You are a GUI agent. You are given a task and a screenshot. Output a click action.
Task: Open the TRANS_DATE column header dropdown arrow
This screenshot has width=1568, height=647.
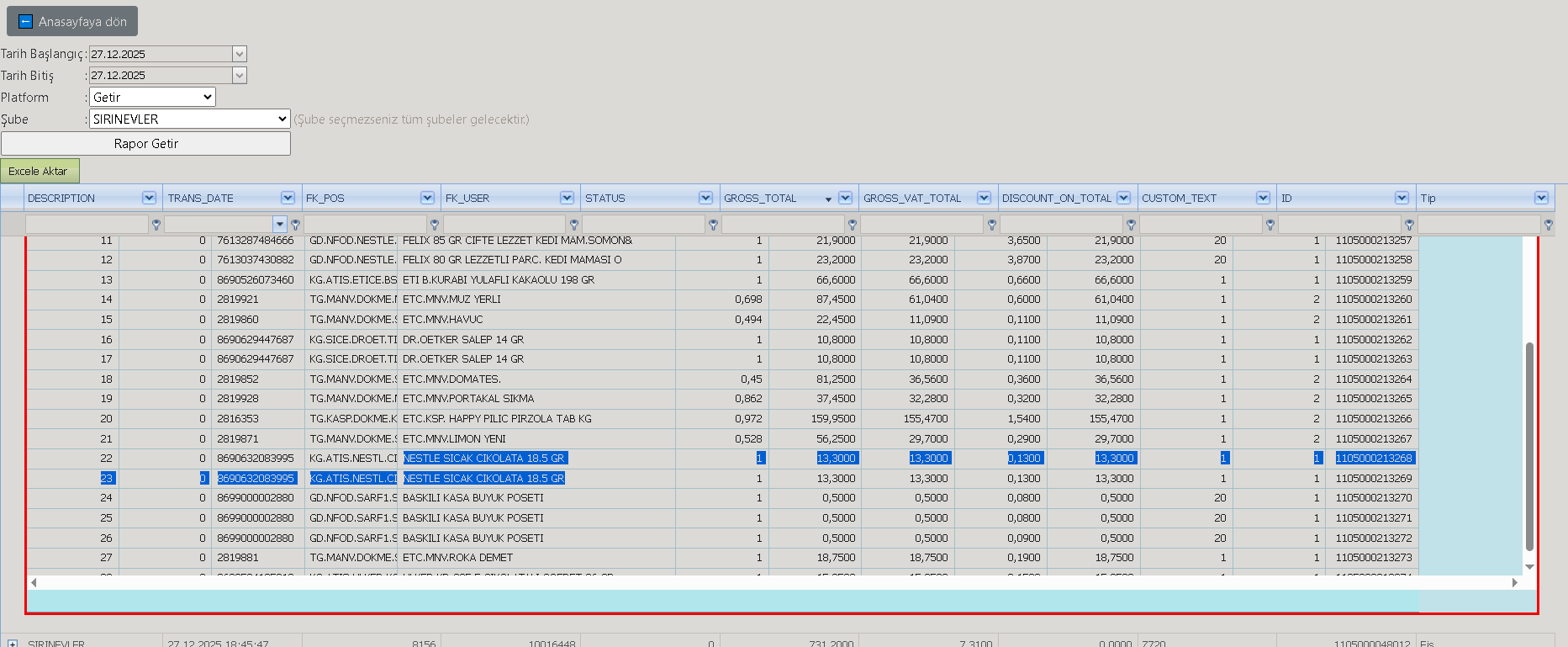tap(288, 198)
